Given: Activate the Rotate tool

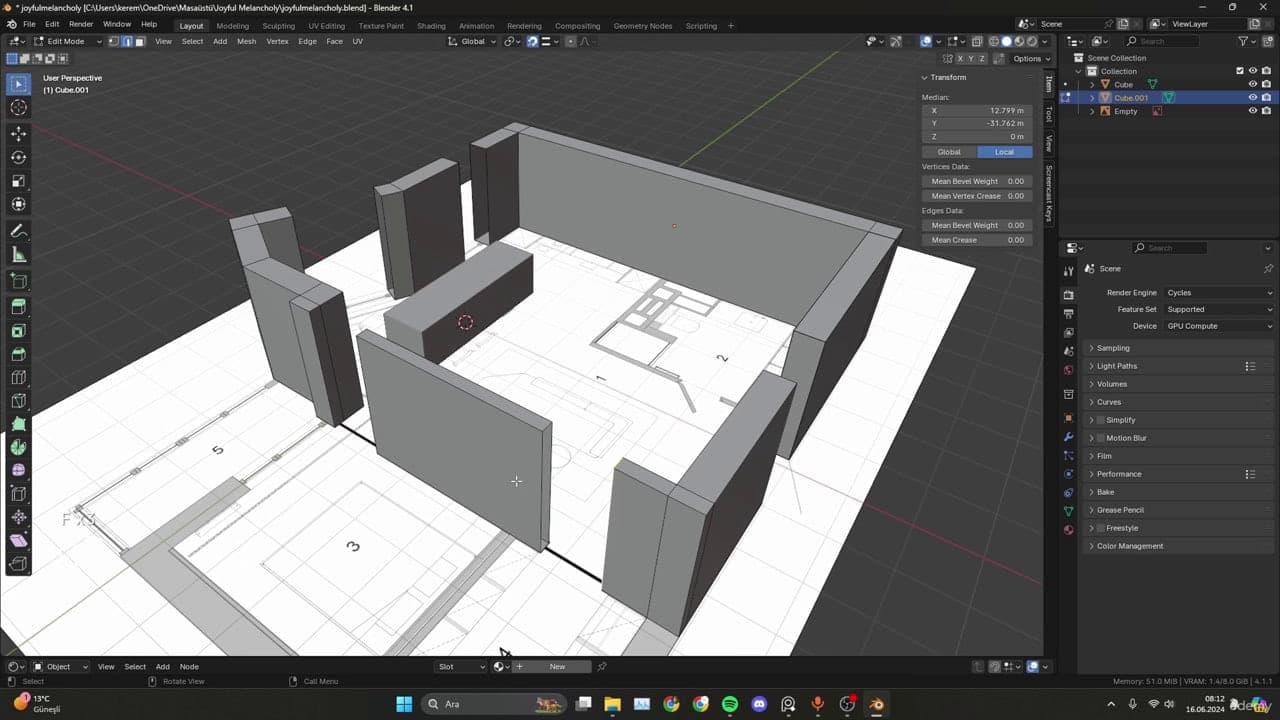Looking at the screenshot, I should pos(18,157).
